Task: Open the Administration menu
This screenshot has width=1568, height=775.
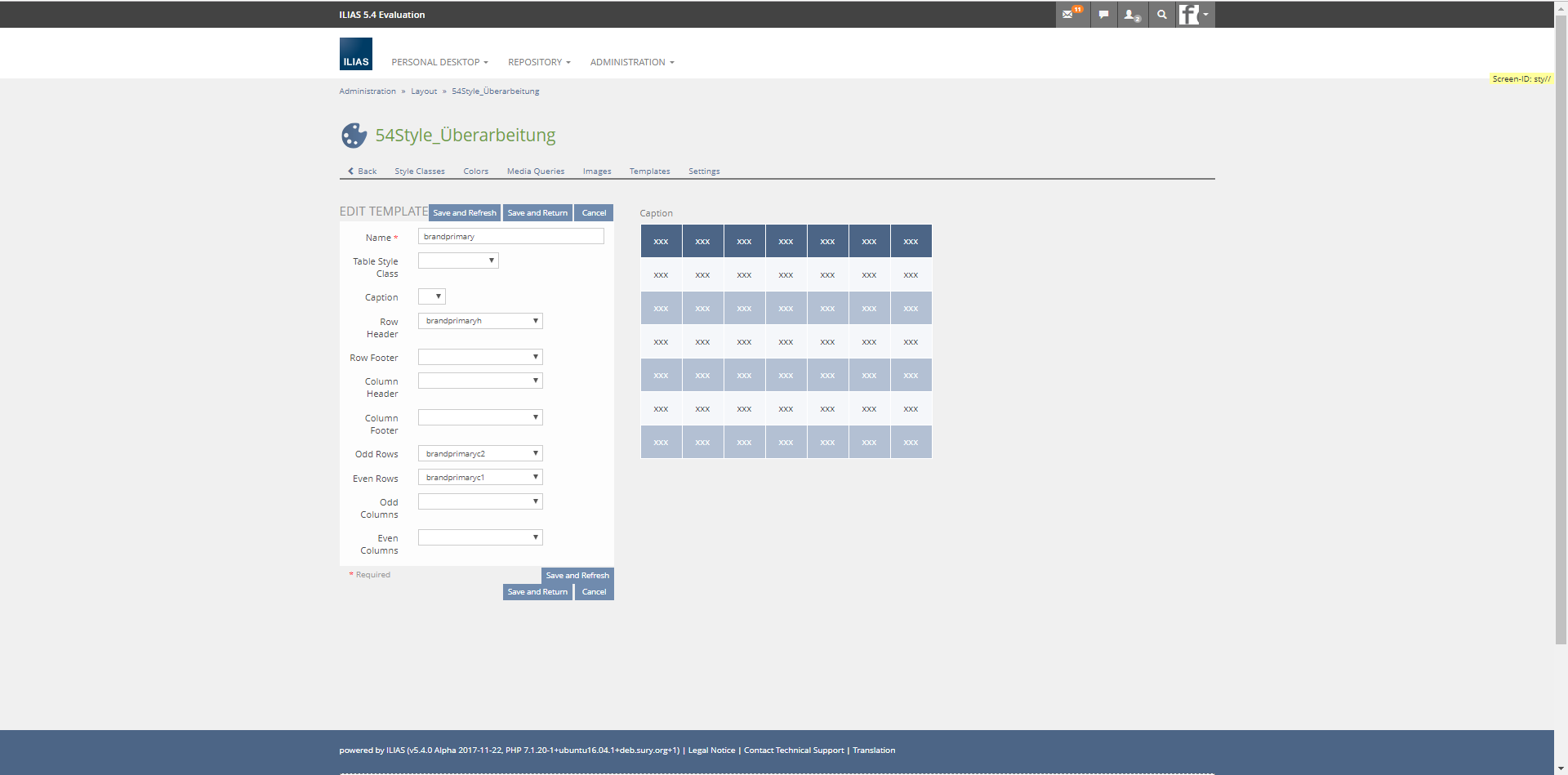Action: (631, 62)
